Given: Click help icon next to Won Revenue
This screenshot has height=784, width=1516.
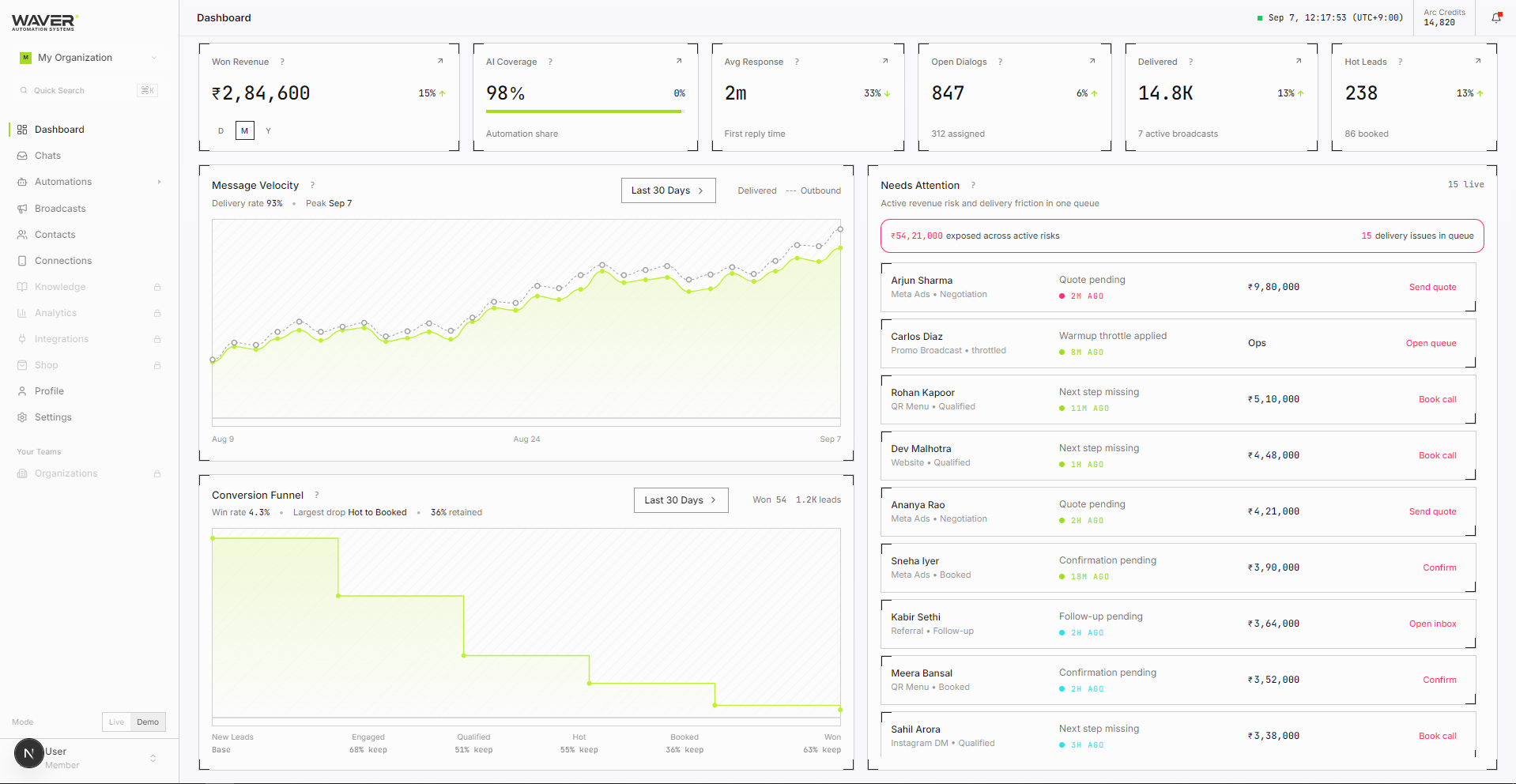Looking at the screenshot, I should 282,62.
